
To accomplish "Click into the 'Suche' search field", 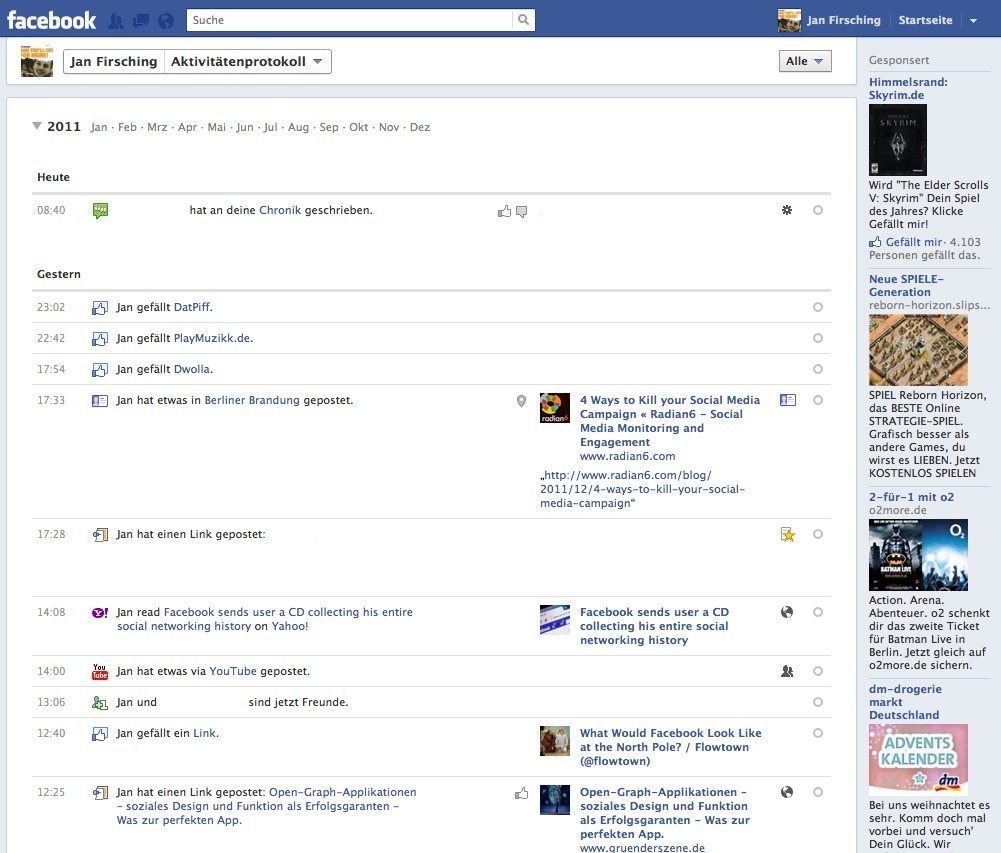I will pyautogui.click(x=350, y=20).
